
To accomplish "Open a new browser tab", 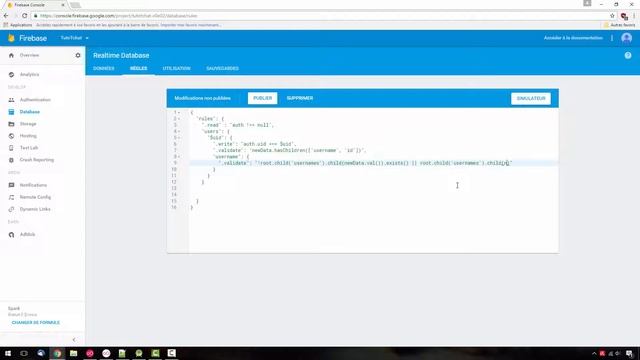I will coord(75,5).
